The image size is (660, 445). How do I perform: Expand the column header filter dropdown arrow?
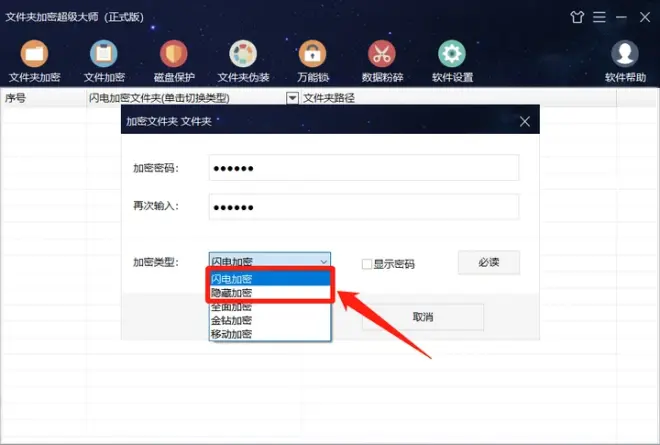292,98
